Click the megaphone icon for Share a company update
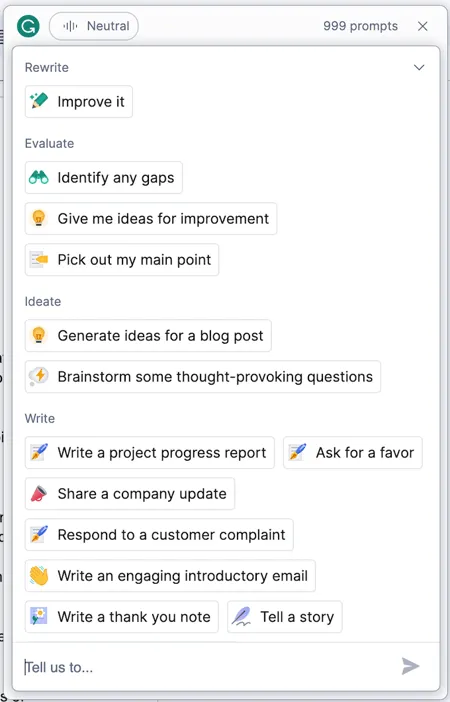 [39, 493]
